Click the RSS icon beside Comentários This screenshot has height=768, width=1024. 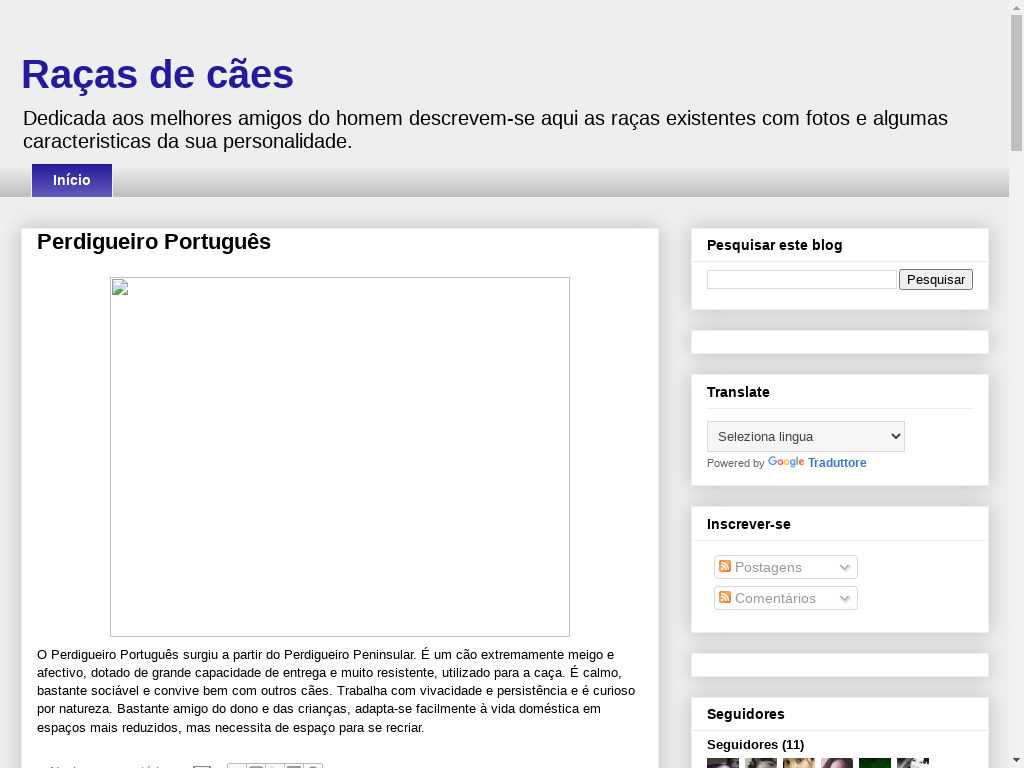pos(725,598)
